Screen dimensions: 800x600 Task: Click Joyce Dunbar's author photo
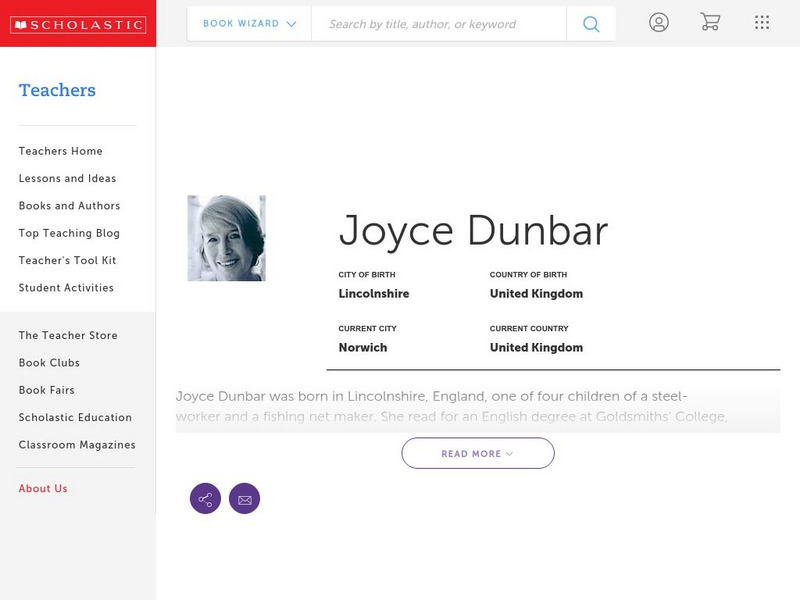[x=226, y=238]
